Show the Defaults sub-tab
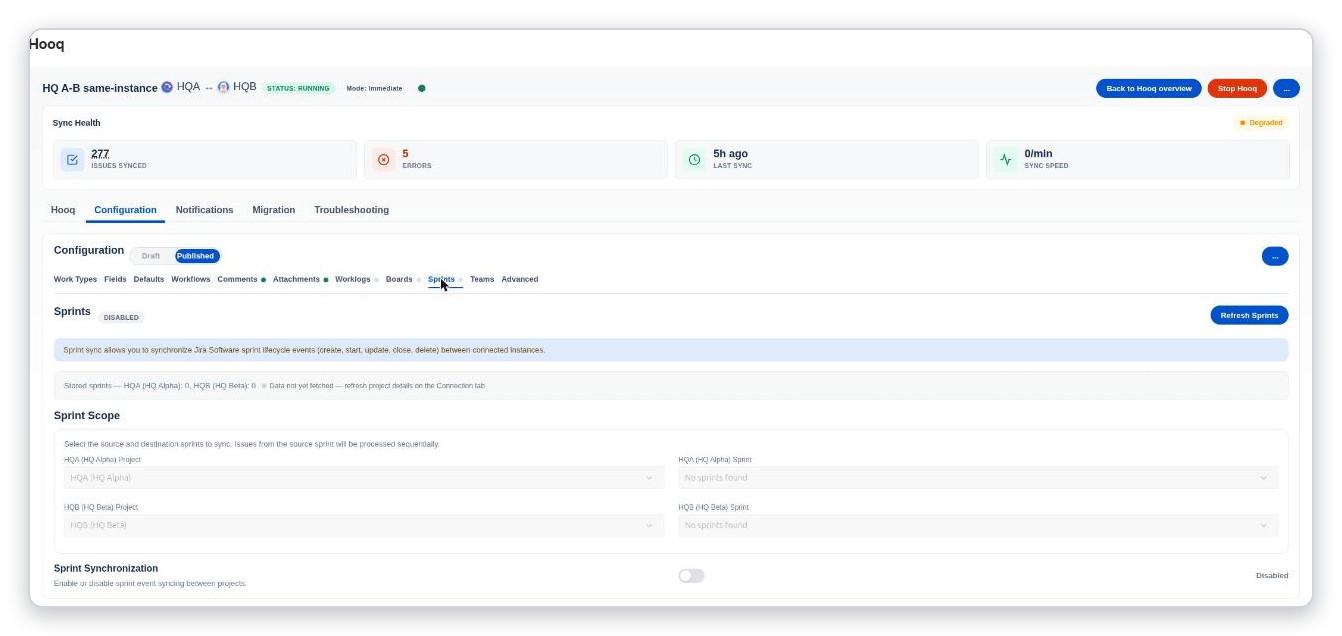Image resolution: width=1342 pixels, height=636 pixels. pyautogui.click(x=149, y=279)
